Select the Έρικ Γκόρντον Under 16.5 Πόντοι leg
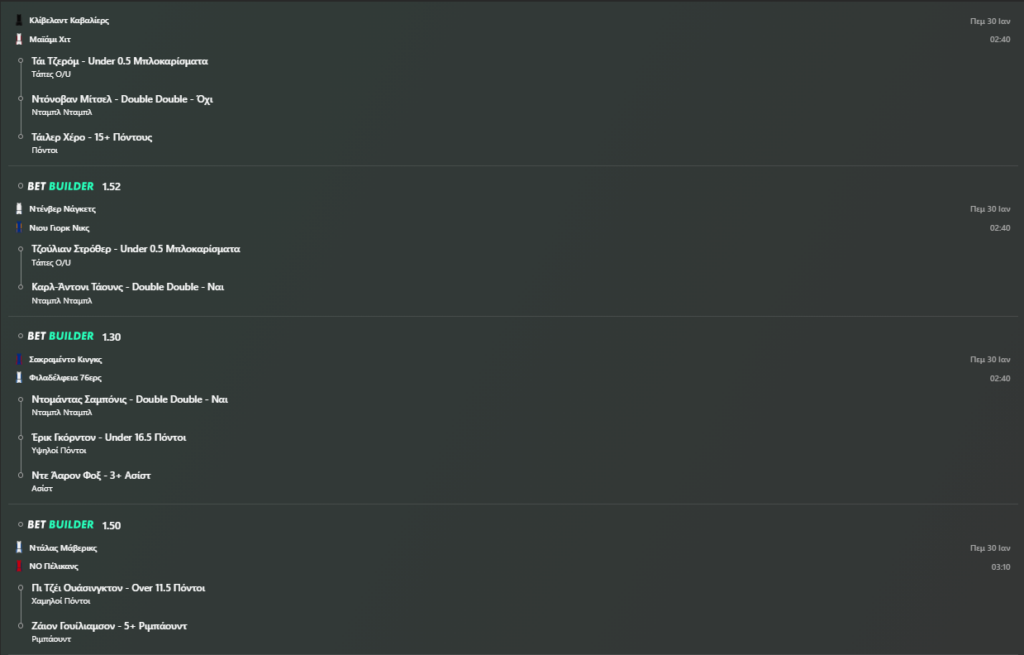Viewport: 1024px width, 655px height. click(109, 437)
